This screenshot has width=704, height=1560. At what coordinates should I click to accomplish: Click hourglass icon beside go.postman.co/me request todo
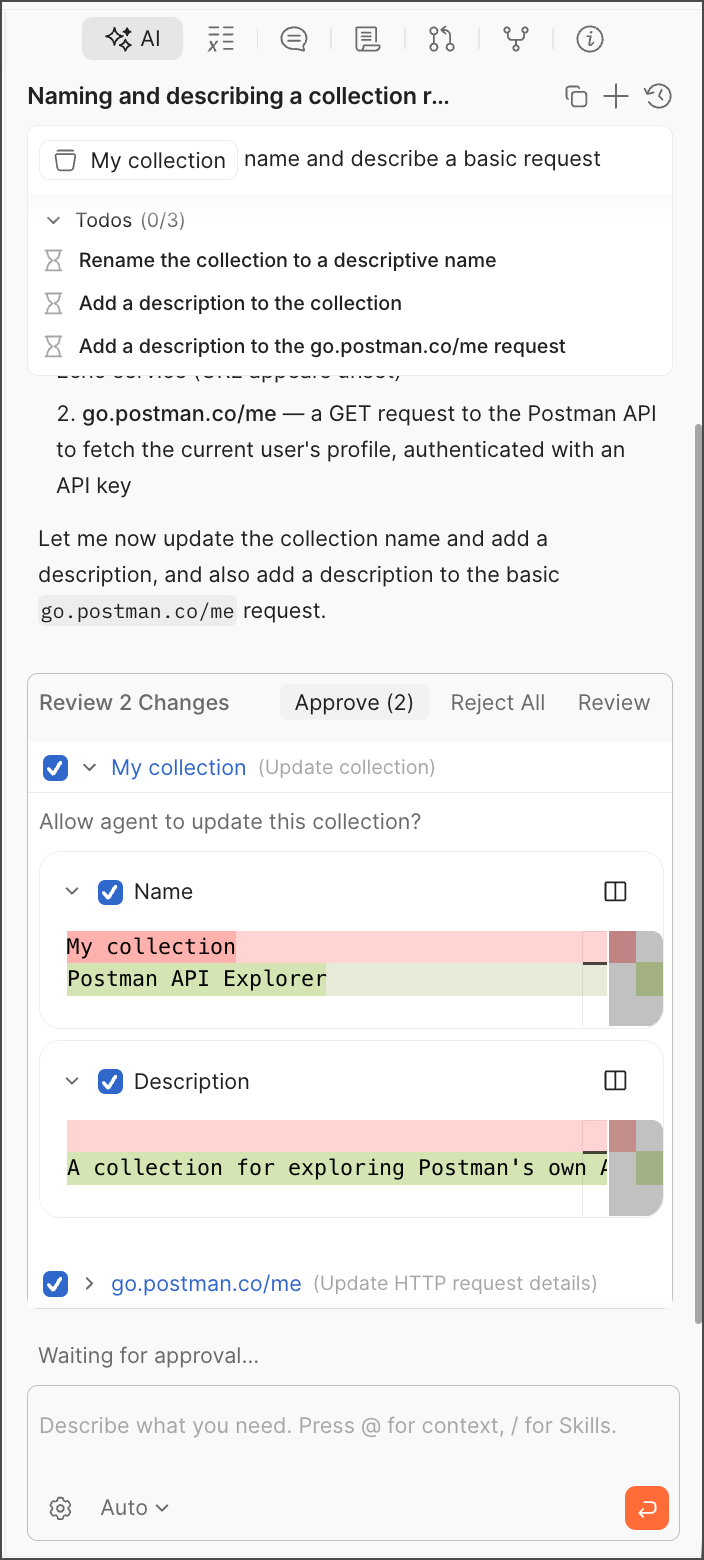click(54, 347)
